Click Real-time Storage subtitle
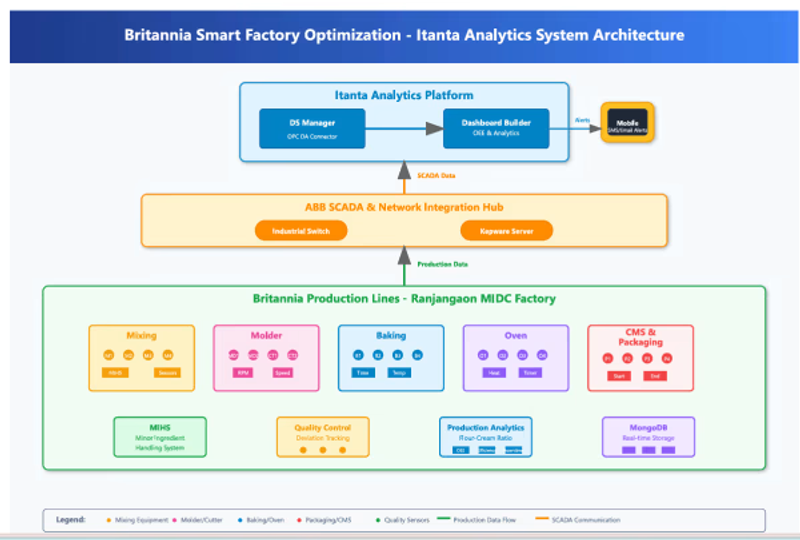The image size is (800, 540). [x=648, y=438]
